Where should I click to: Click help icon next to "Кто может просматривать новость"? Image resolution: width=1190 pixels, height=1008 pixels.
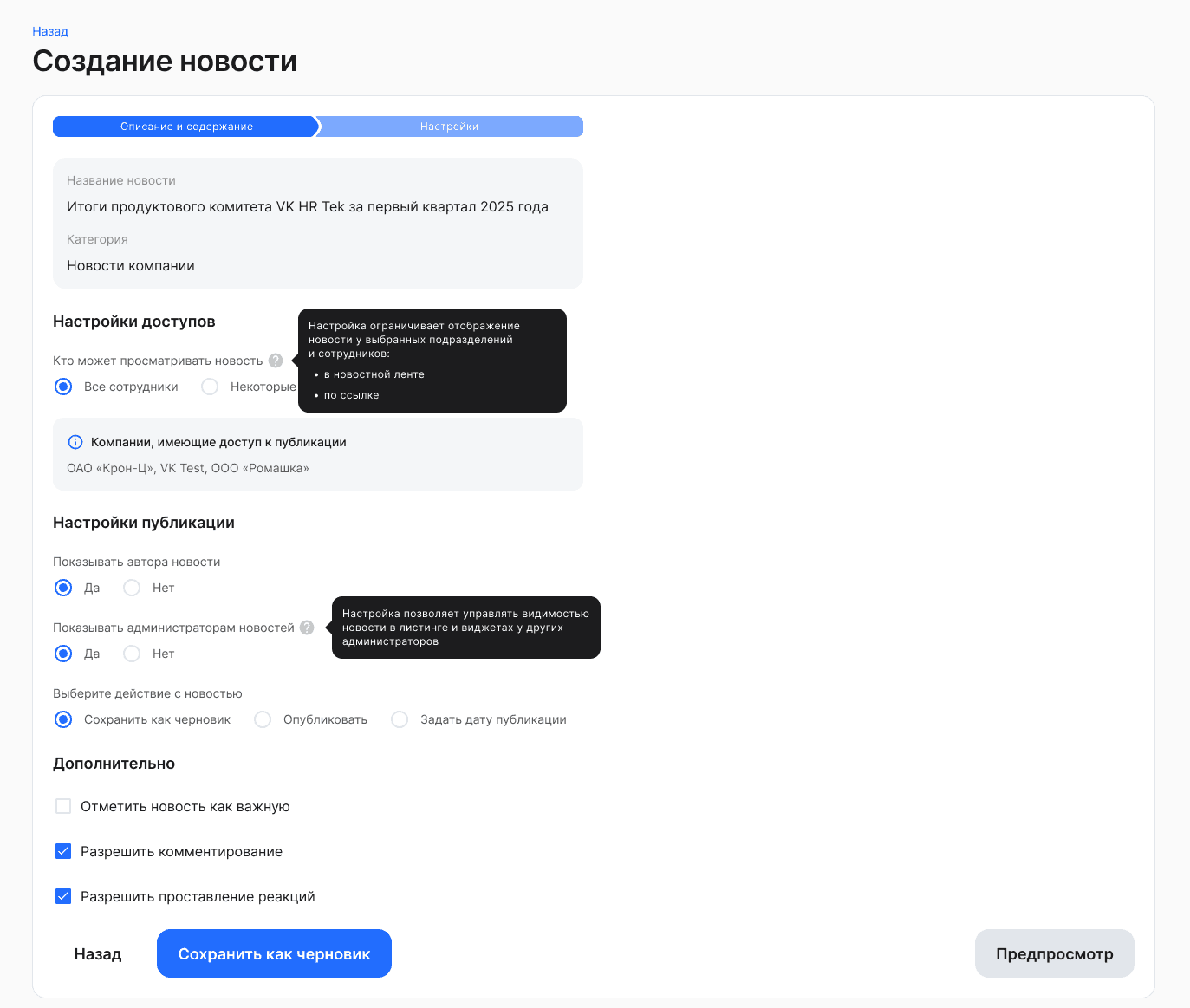pos(276,361)
